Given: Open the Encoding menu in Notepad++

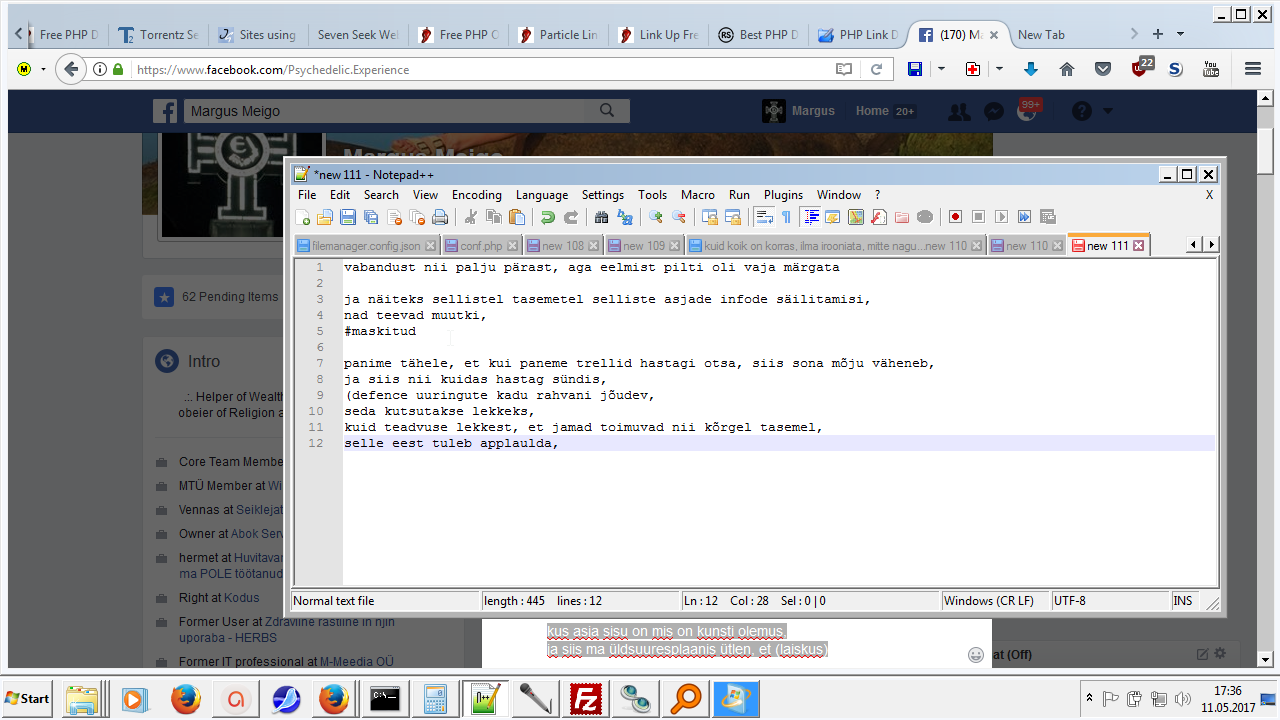Looking at the screenshot, I should 476,195.
